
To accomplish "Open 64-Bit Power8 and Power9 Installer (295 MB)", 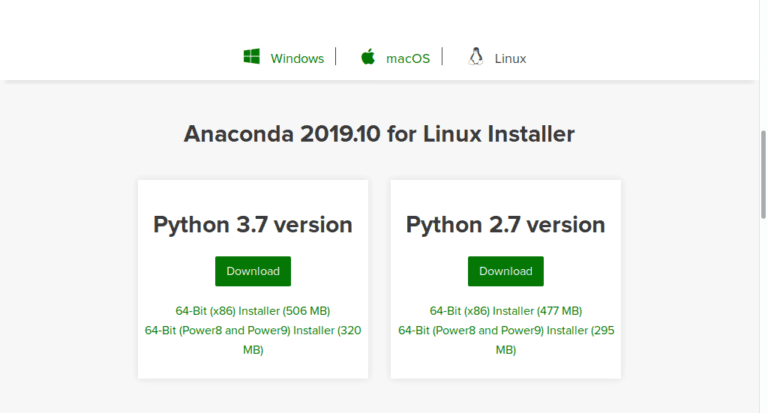I will (x=506, y=340).
